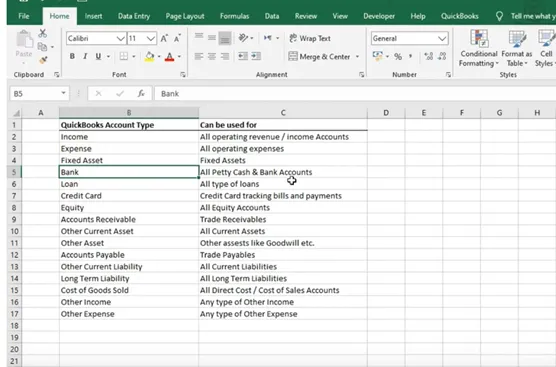The image size is (556, 367).
Task: Align text to top
Action: click(x=199, y=37)
